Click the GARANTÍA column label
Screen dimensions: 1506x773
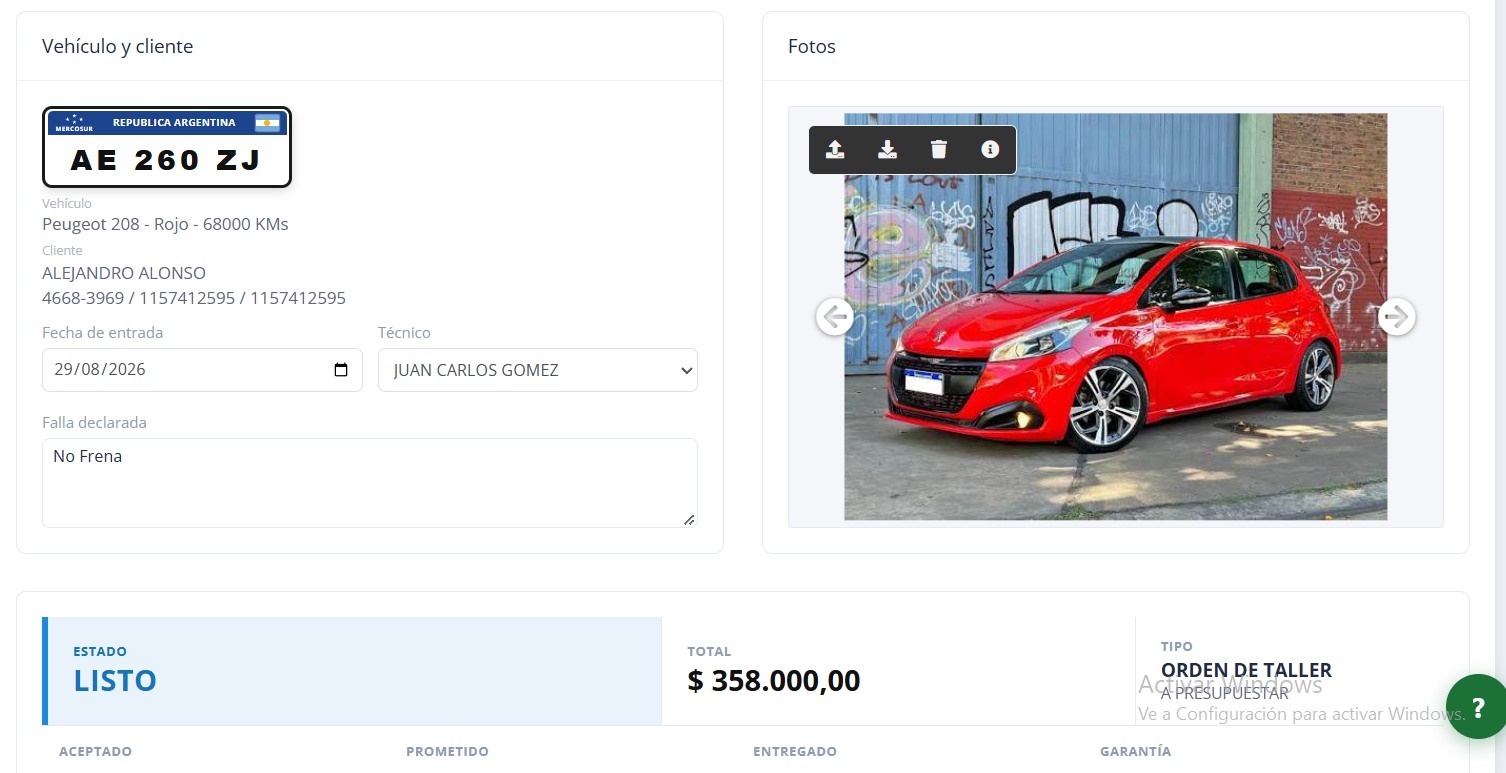click(1135, 752)
